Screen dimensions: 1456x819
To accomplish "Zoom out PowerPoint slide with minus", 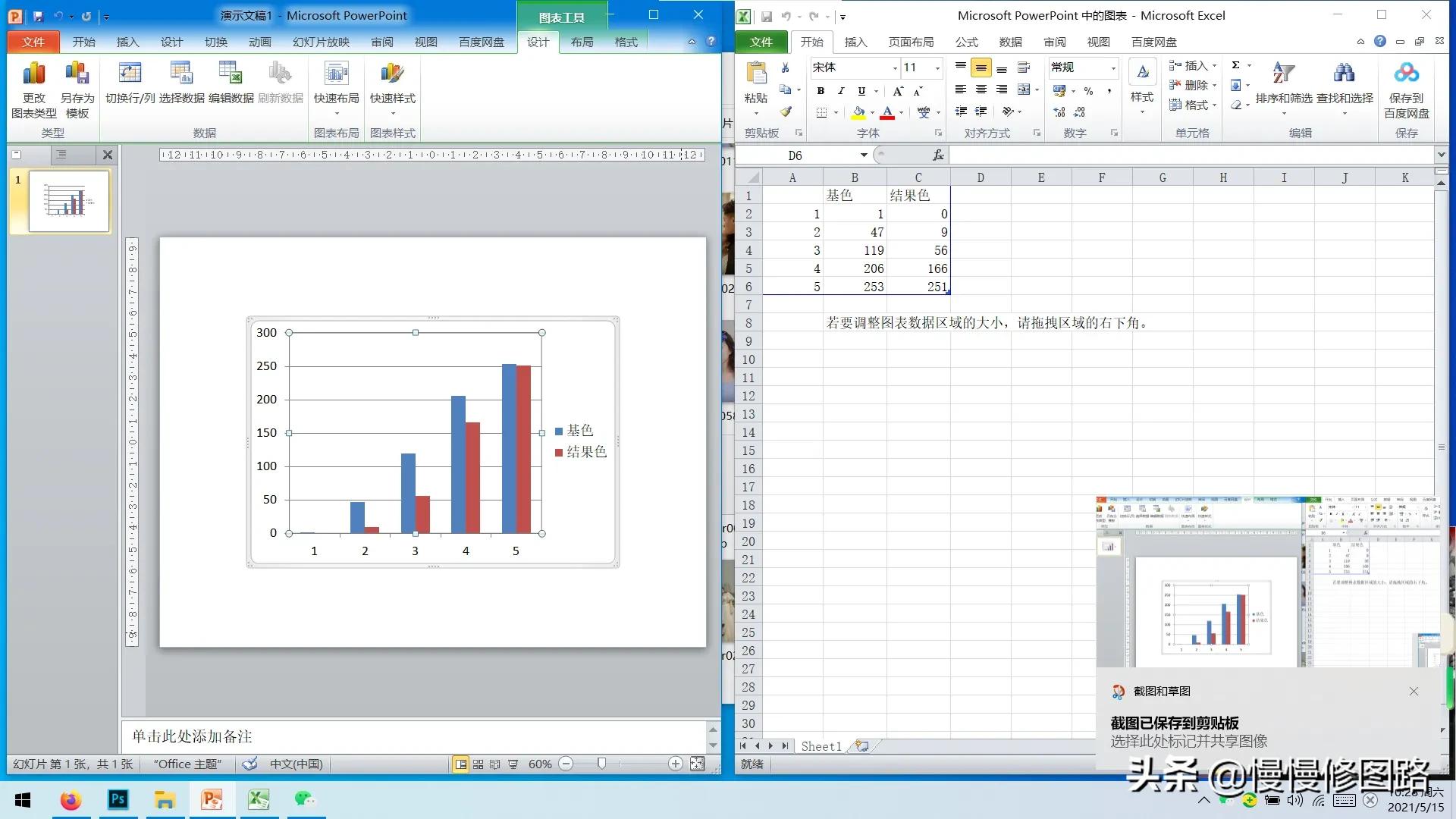I will click(566, 764).
